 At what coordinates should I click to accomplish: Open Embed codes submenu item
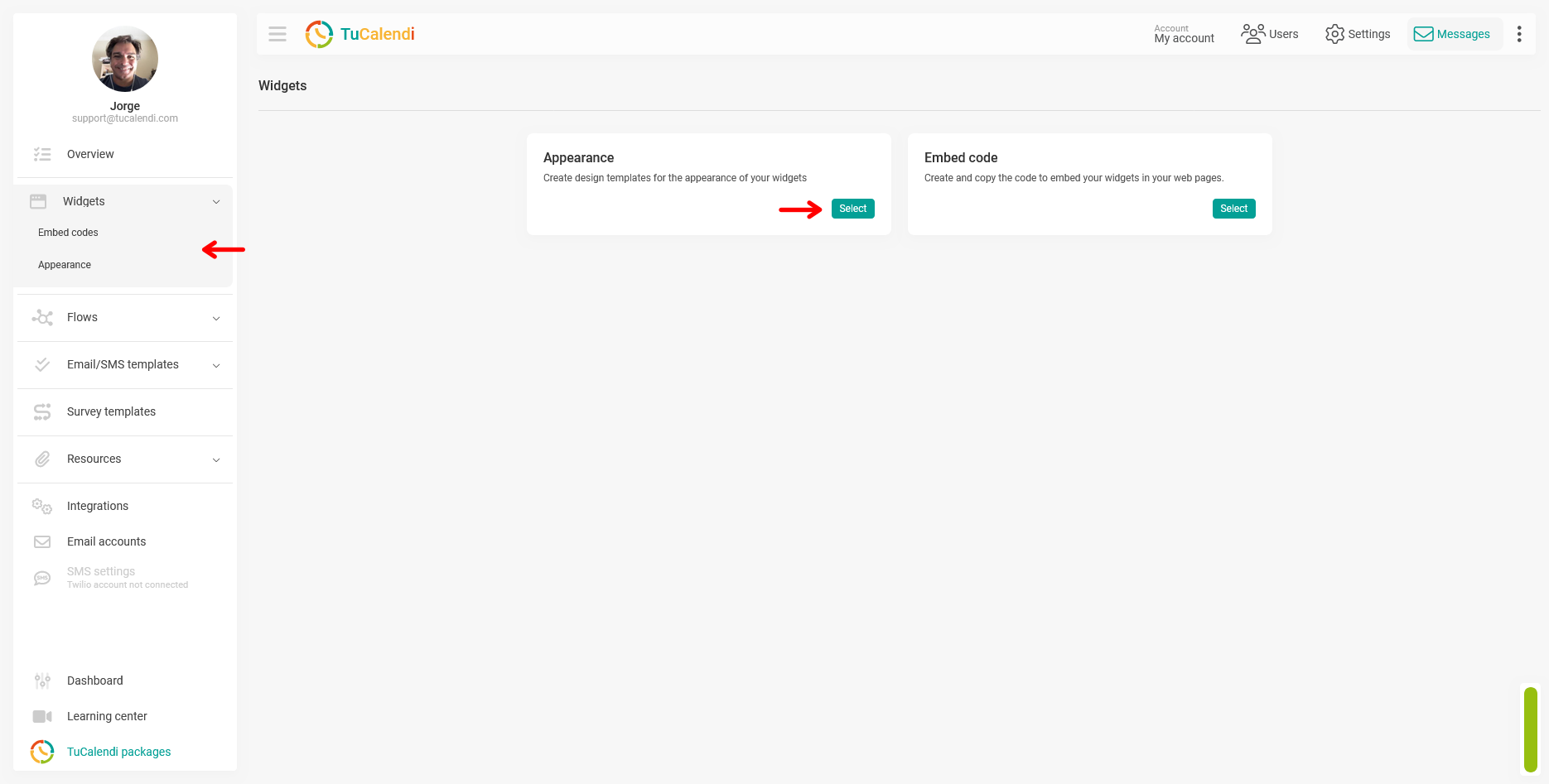[x=68, y=233]
